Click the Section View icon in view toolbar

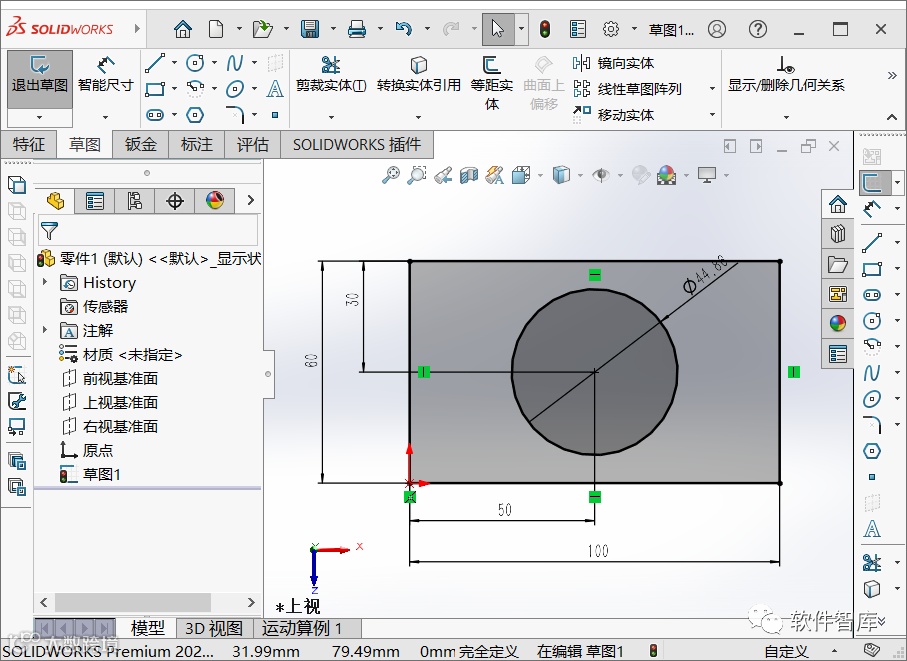pyautogui.click(x=469, y=175)
